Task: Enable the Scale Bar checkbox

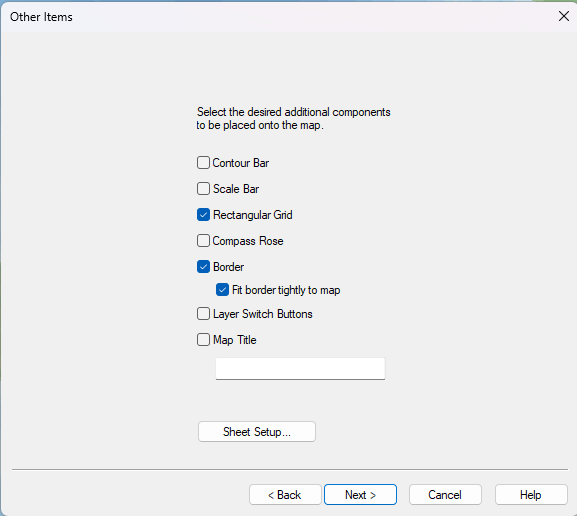Action: click(x=203, y=189)
